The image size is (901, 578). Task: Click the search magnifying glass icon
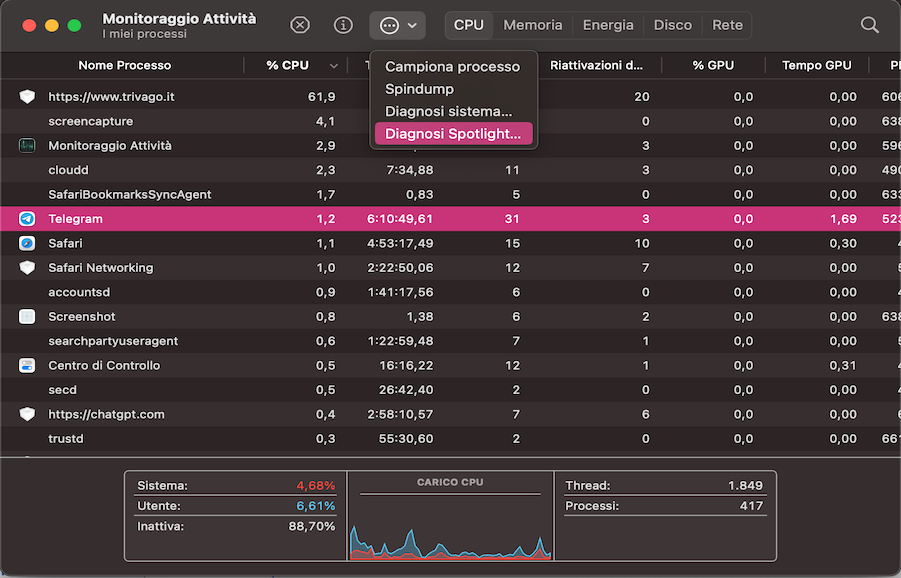[x=870, y=25]
